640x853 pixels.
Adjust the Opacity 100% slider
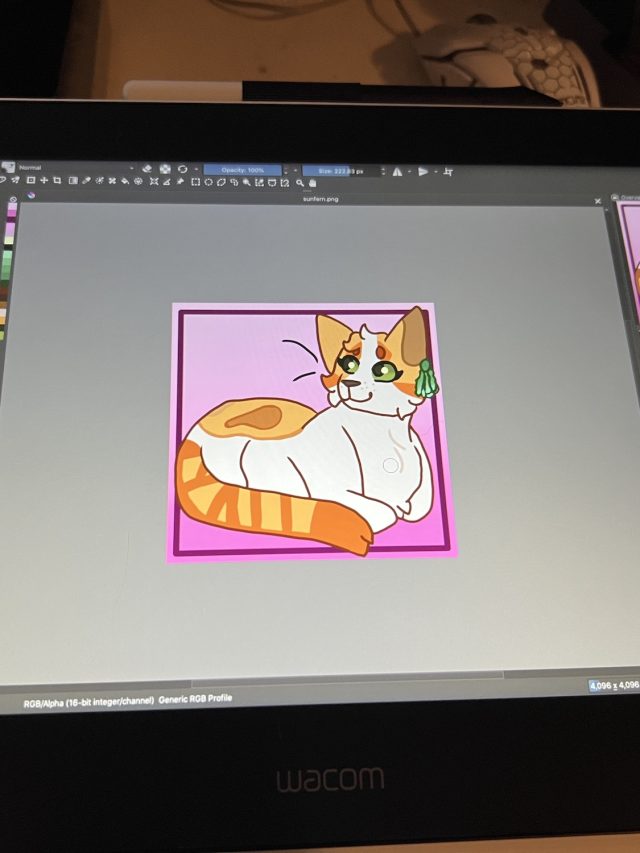tap(243, 170)
